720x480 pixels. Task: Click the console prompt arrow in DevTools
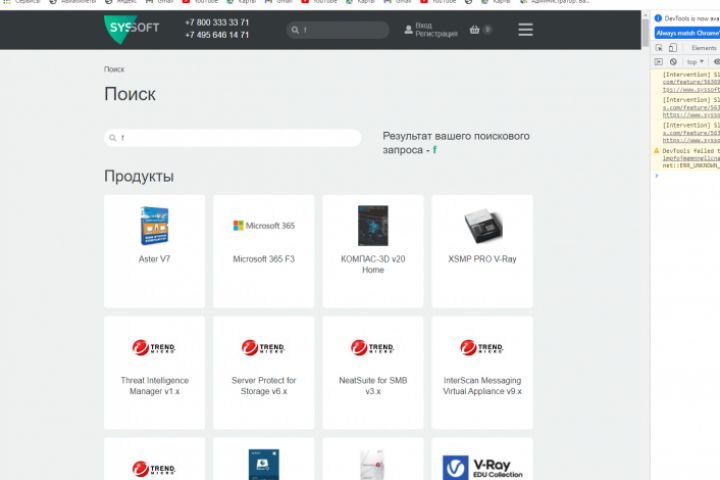[x=657, y=175]
